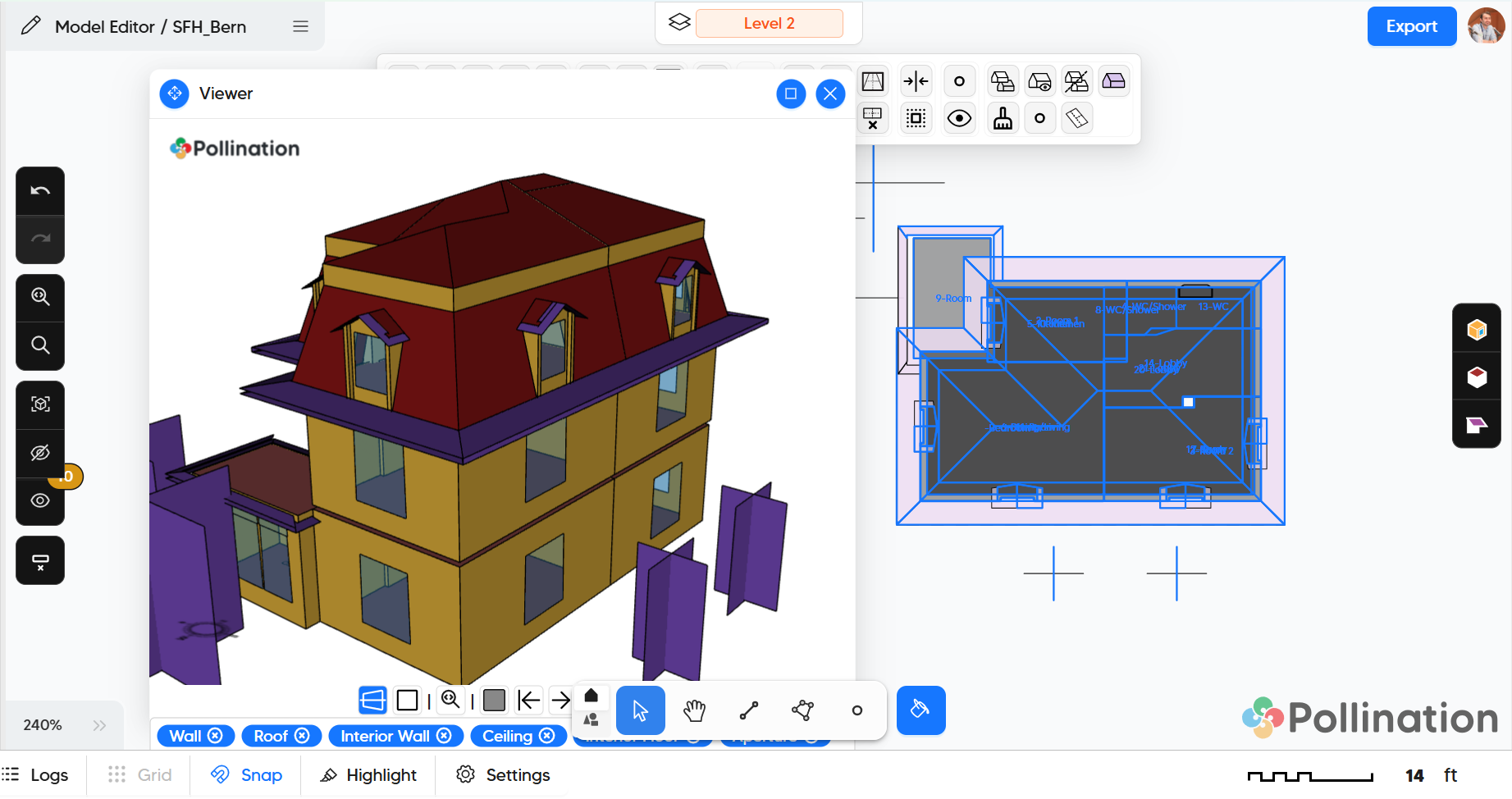Open Settings in bottom bar
This screenshot has height=799, width=1512.
(x=503, y=775)
